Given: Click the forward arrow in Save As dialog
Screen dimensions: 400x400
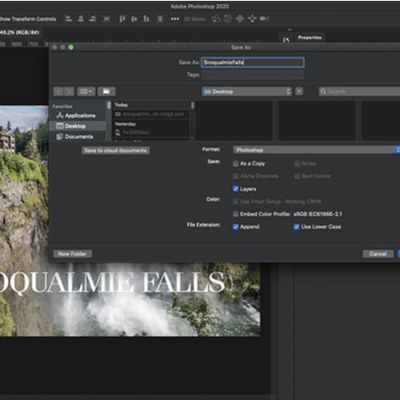Looking at the screenshot, I should 69,91.
